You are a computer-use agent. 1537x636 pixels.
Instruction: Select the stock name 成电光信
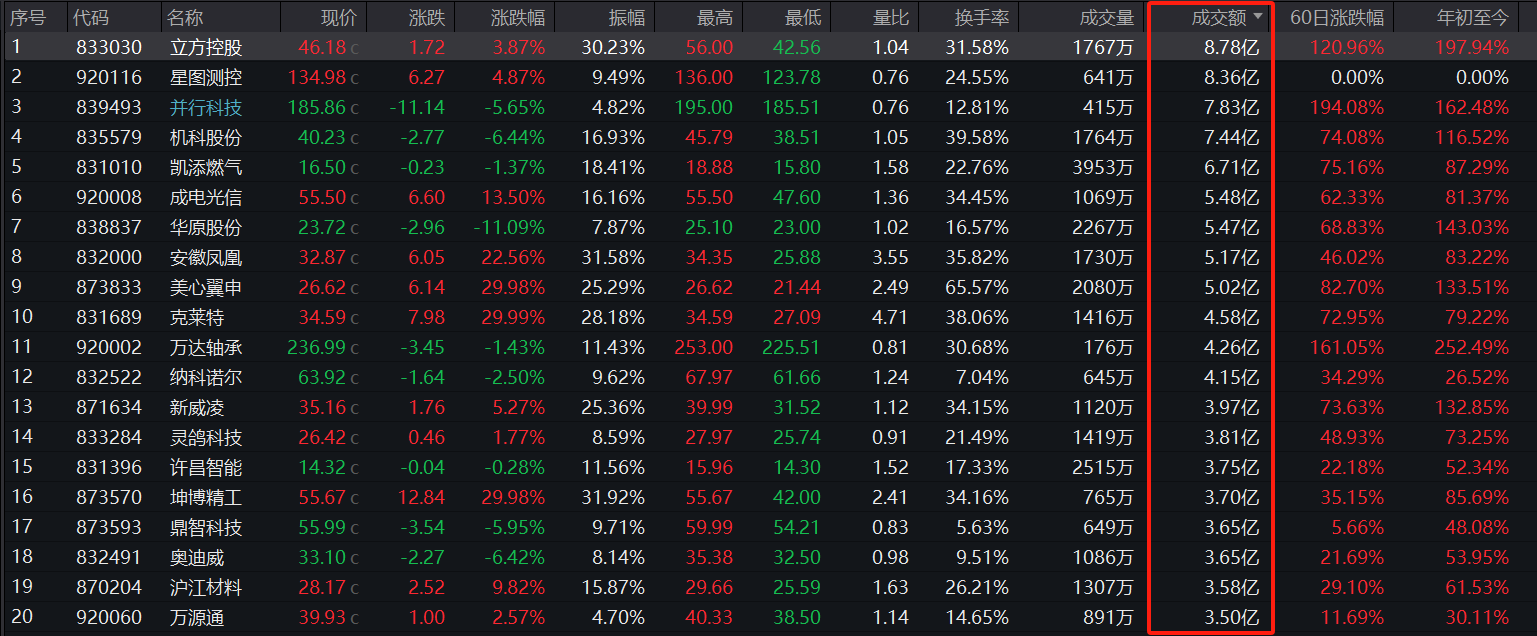click(206, 197)
